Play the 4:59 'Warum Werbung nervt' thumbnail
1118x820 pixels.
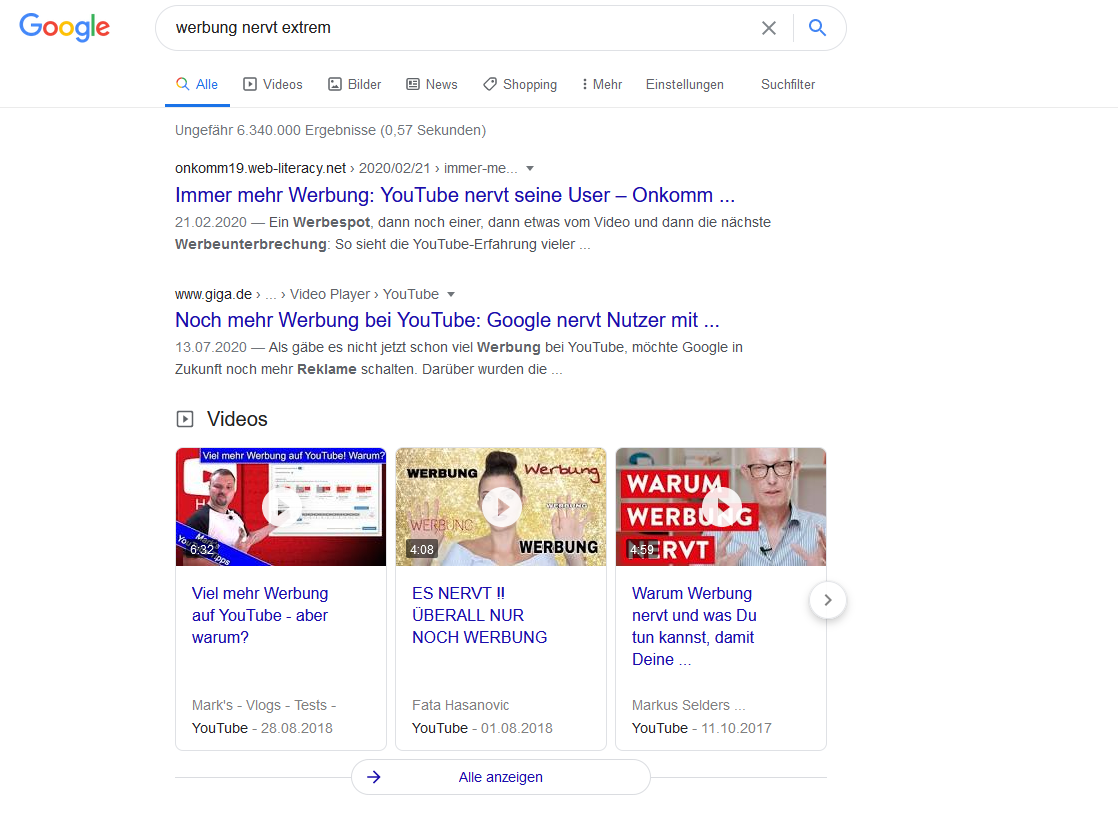tap(721, 507)
